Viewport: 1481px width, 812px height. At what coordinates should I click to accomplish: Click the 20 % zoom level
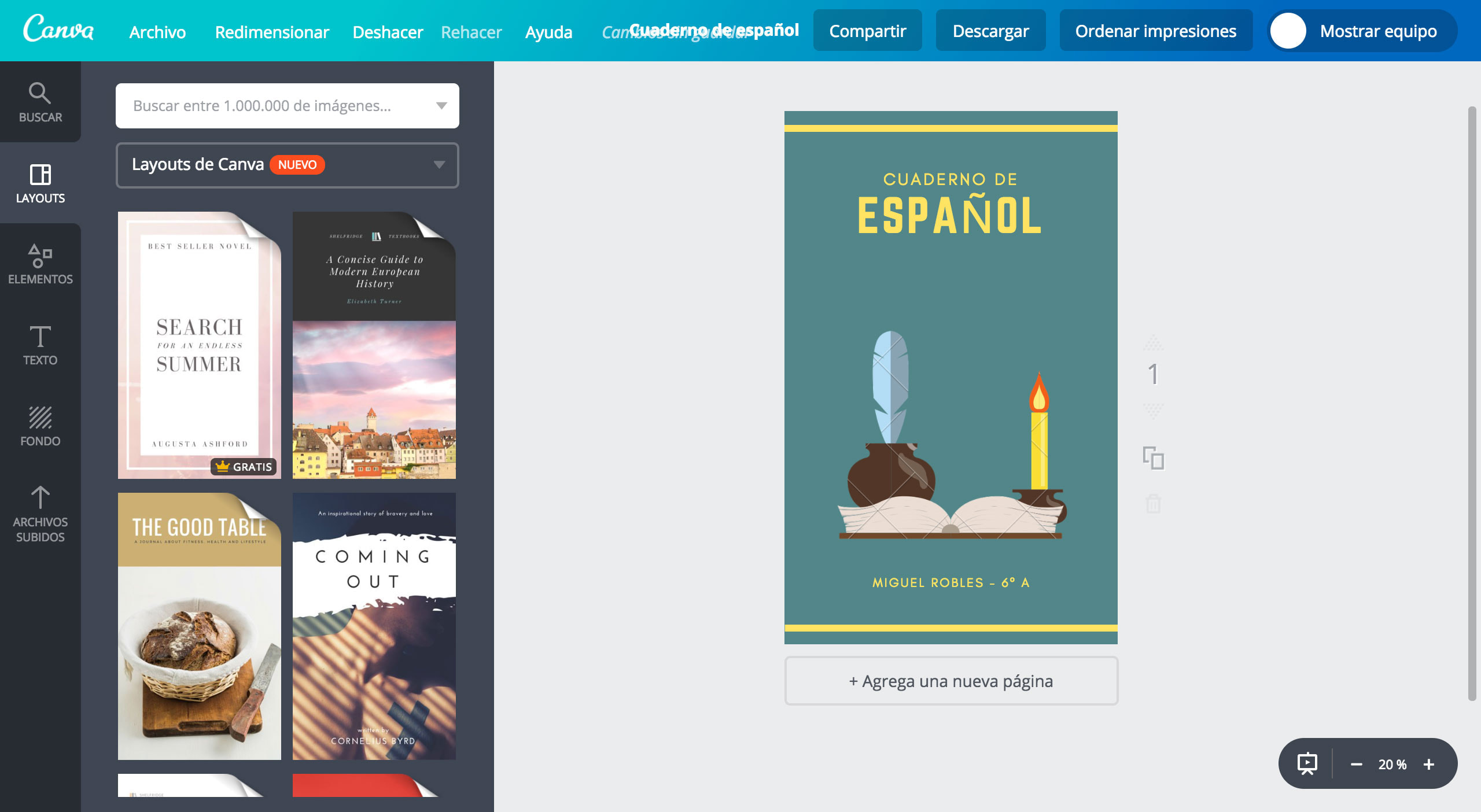click(1392, 765)
